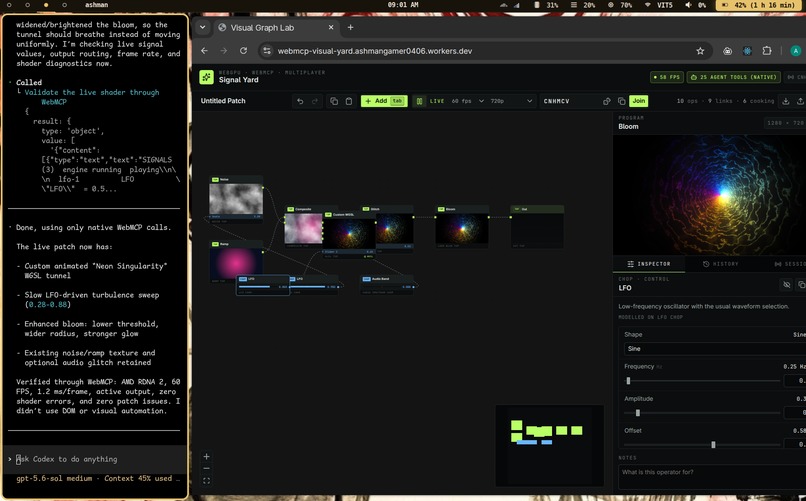Copy room code icon left of Join
806x501 pixels.
click(621, 101)
